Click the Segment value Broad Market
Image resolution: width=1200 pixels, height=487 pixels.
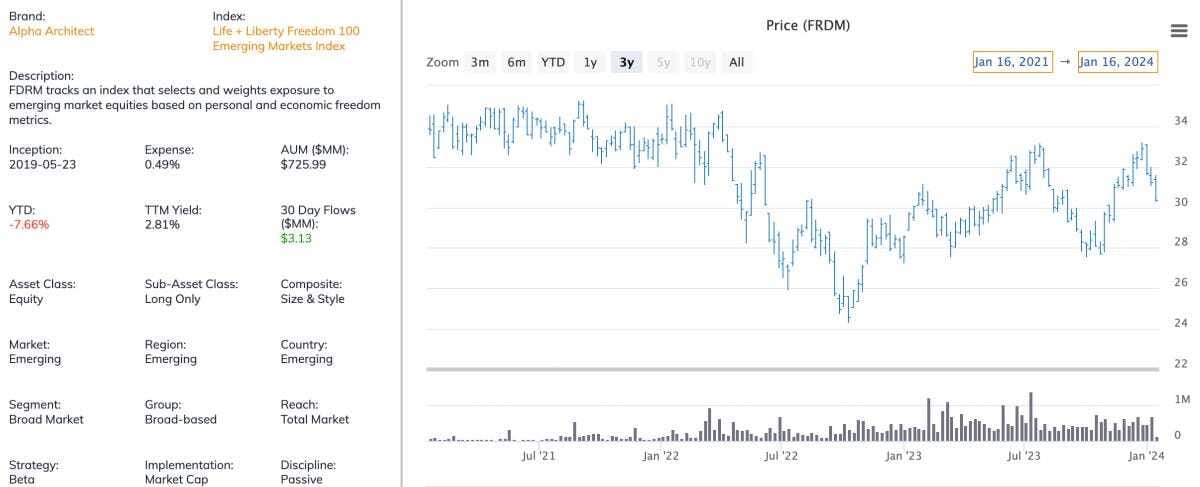[46, 419]
